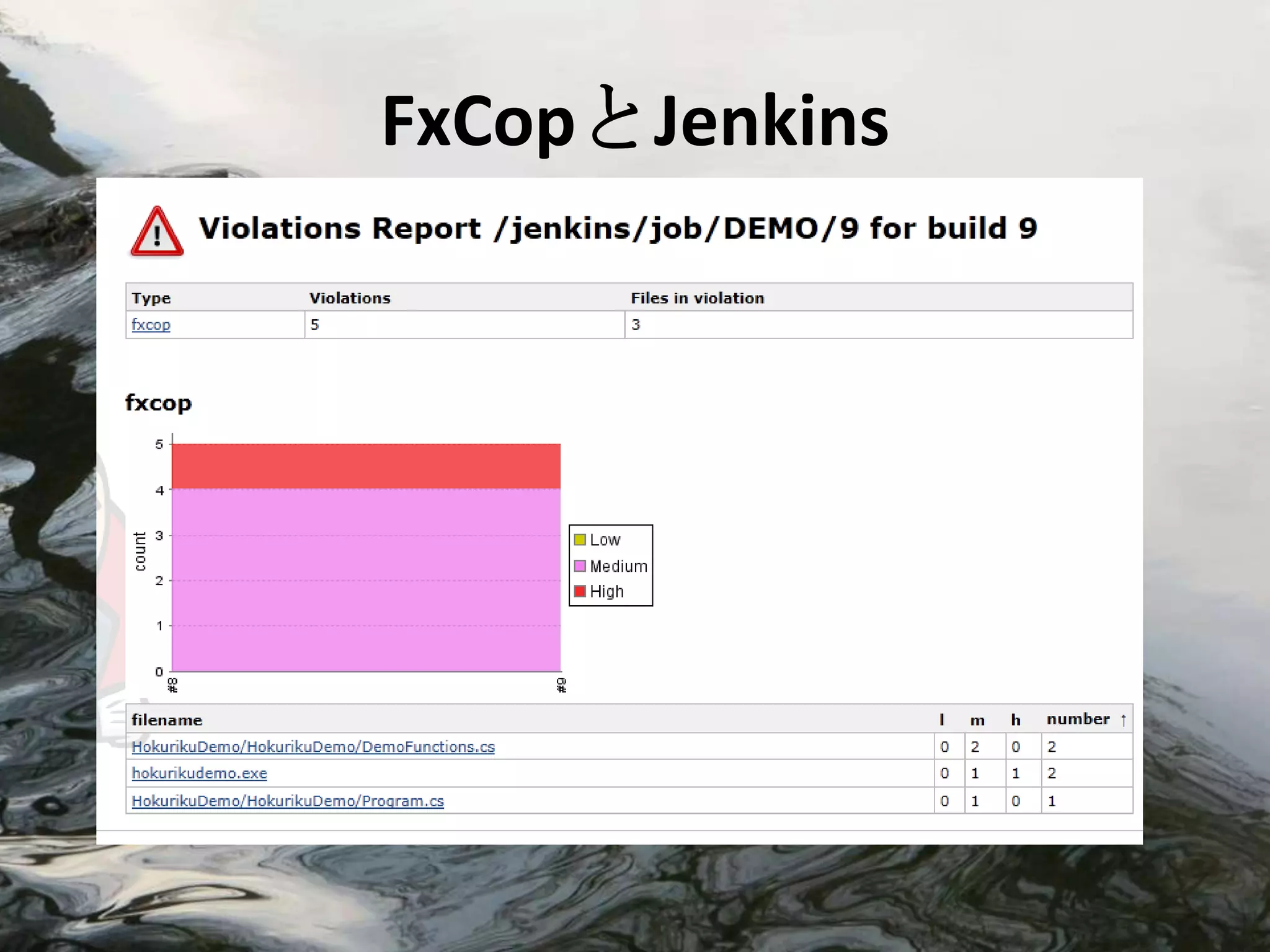
Task: Click the 'h' column header
Action: point(1016,720)
